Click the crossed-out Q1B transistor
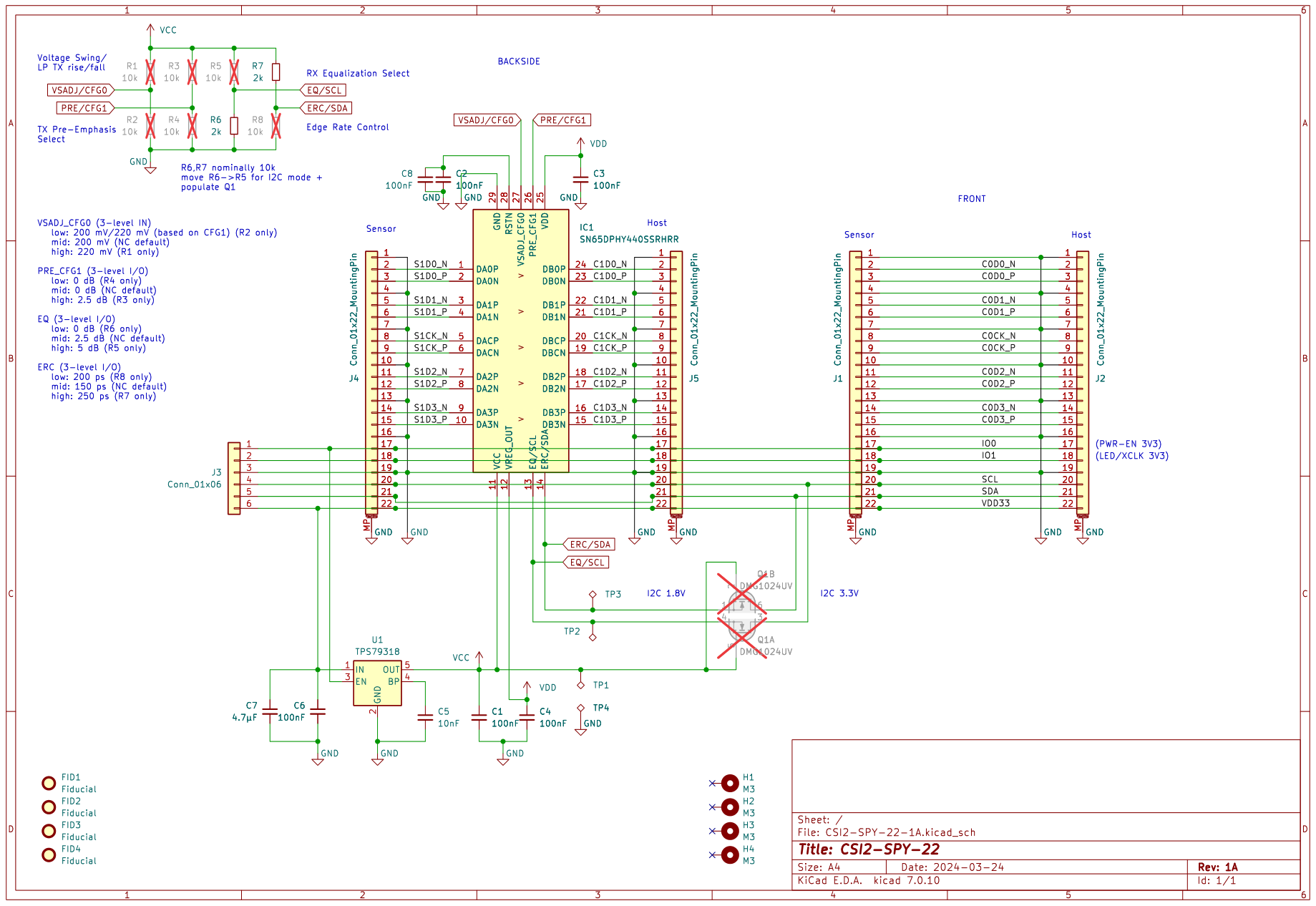Viewport: 1316px width, 906px height. point(742,595)
